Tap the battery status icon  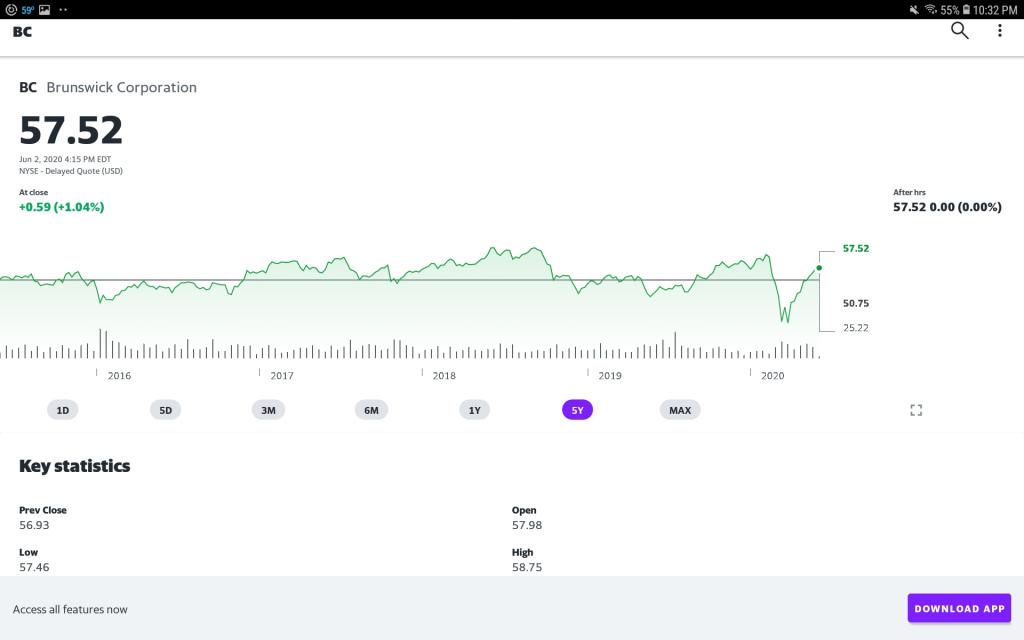click(x=966, y=10)
